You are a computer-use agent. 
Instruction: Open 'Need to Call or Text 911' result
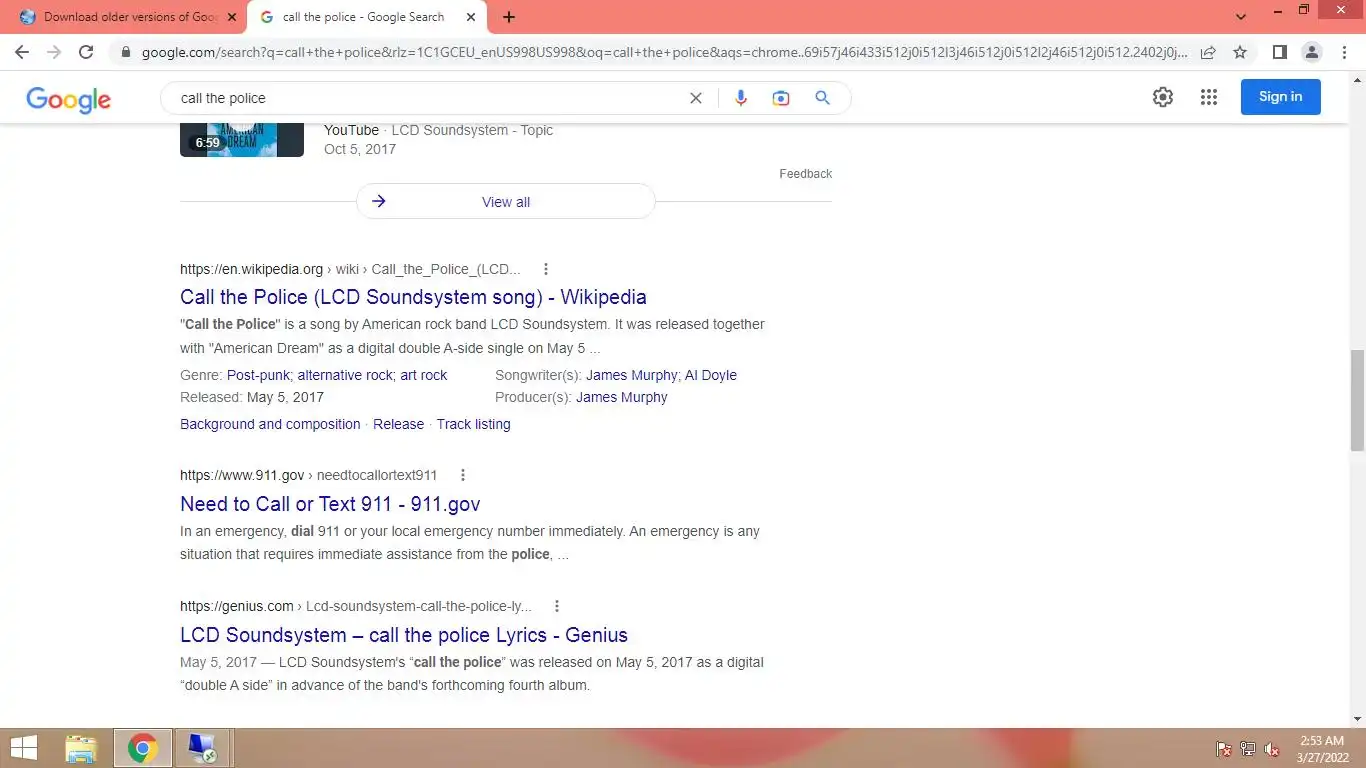point(330,504)
